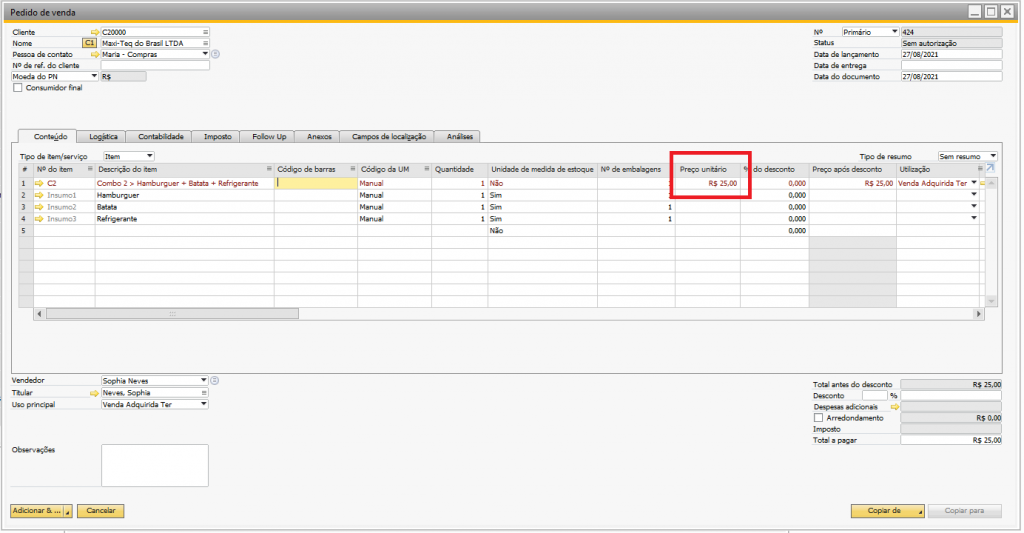This screenshot has width=1024, height=533.
Task: Open the Pessoa de contato info icon
Action: 215,55
